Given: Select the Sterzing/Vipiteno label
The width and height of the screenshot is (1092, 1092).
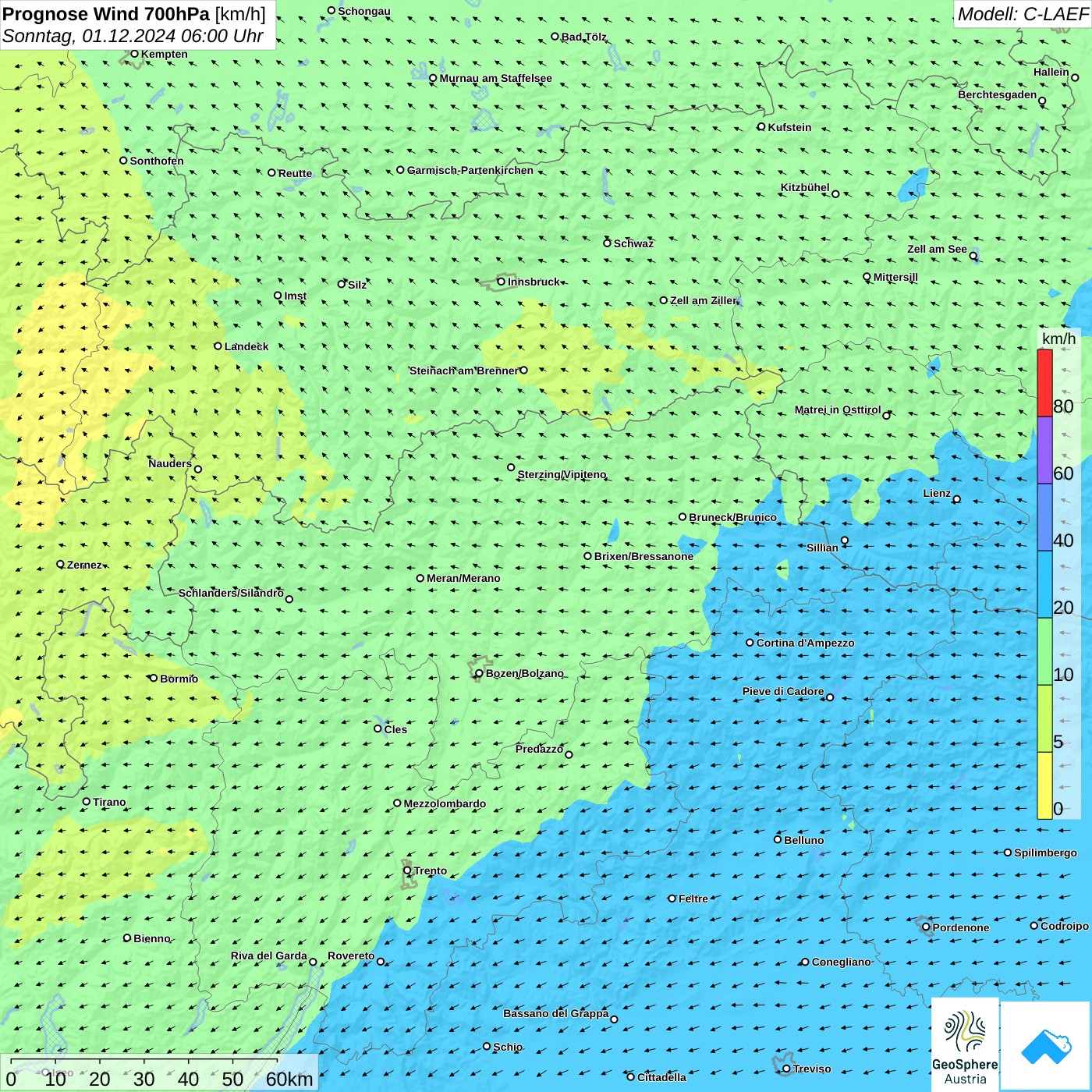Looking at the screenshot, I should [x=562, y=474].
